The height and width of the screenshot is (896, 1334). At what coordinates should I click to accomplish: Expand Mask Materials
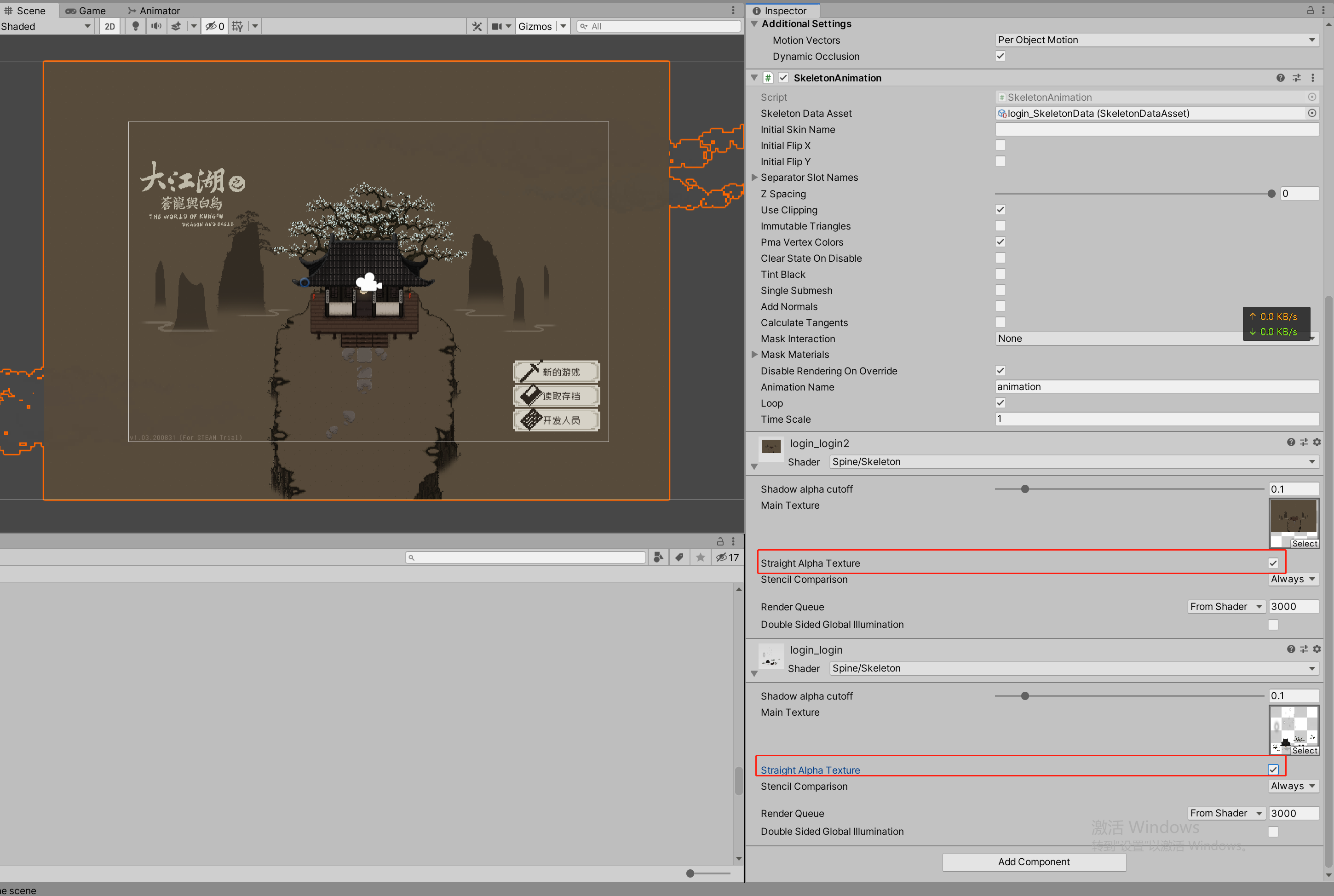754,354
